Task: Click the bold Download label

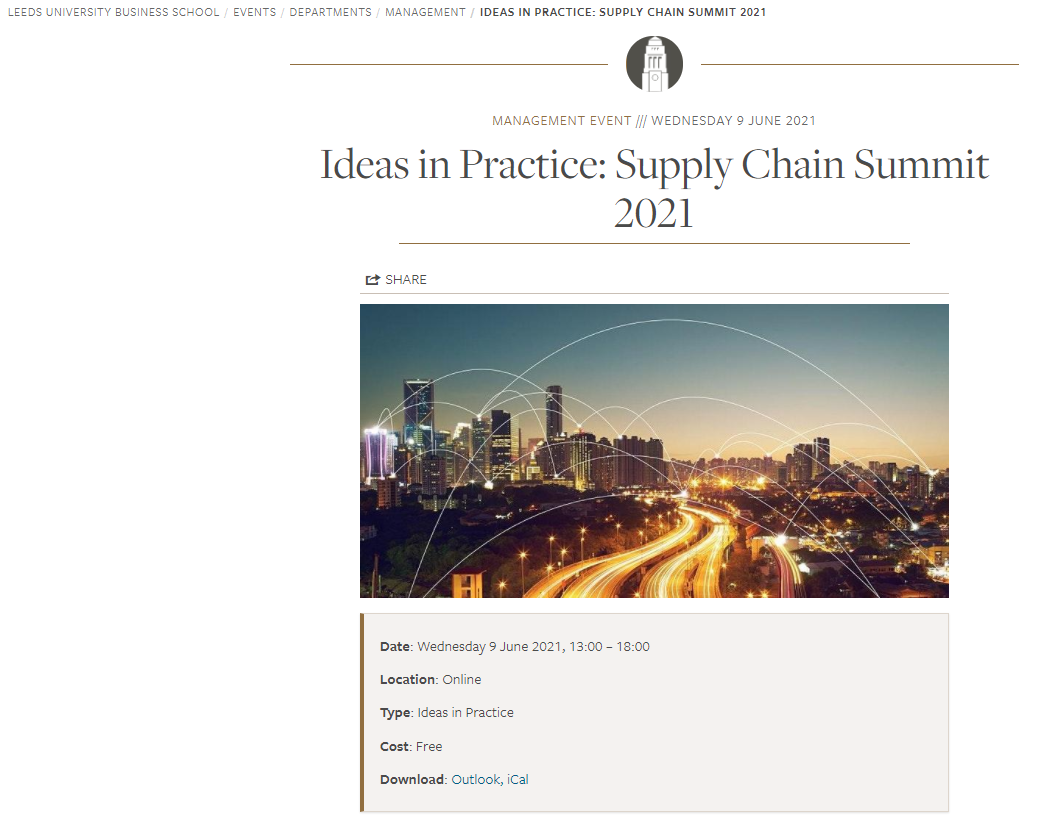Action: tap(411, 779)
